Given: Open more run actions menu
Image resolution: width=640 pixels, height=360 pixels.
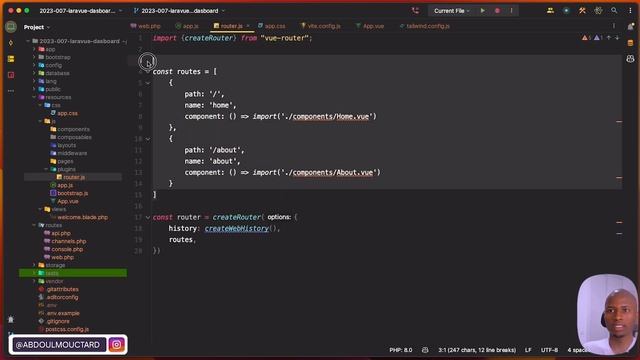Looking at the screenshot, I should (x=511, y=11).
